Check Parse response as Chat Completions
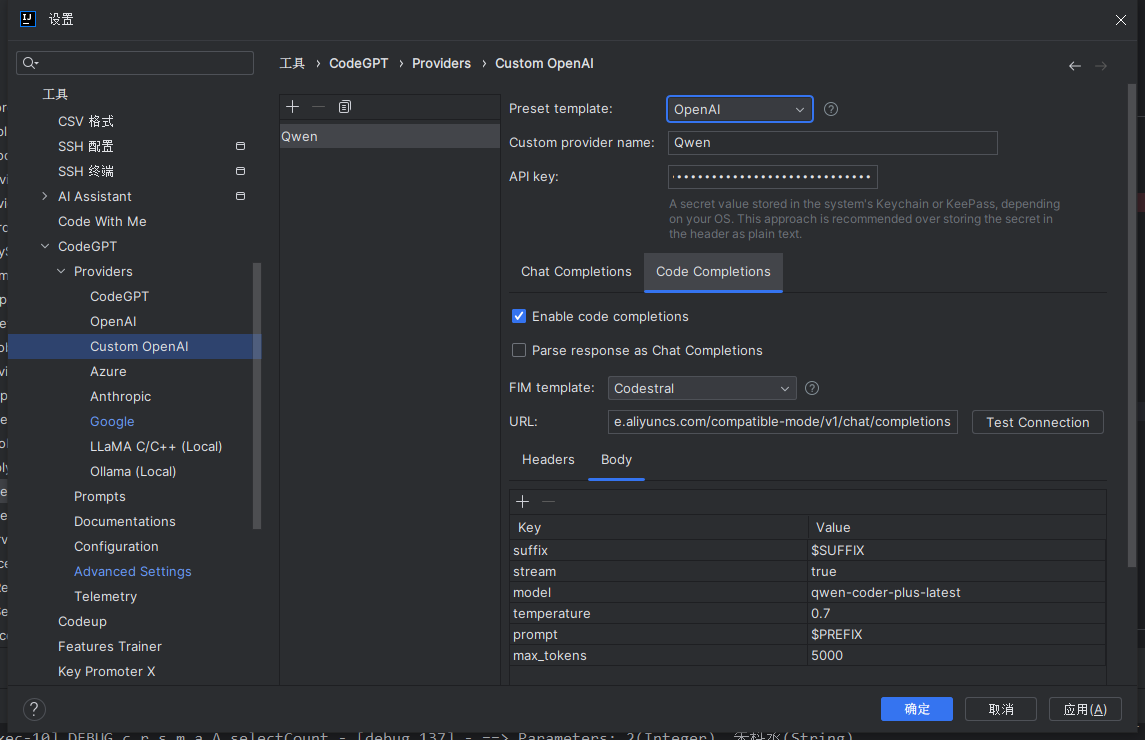1145x740 pixels. click(519, 350)
